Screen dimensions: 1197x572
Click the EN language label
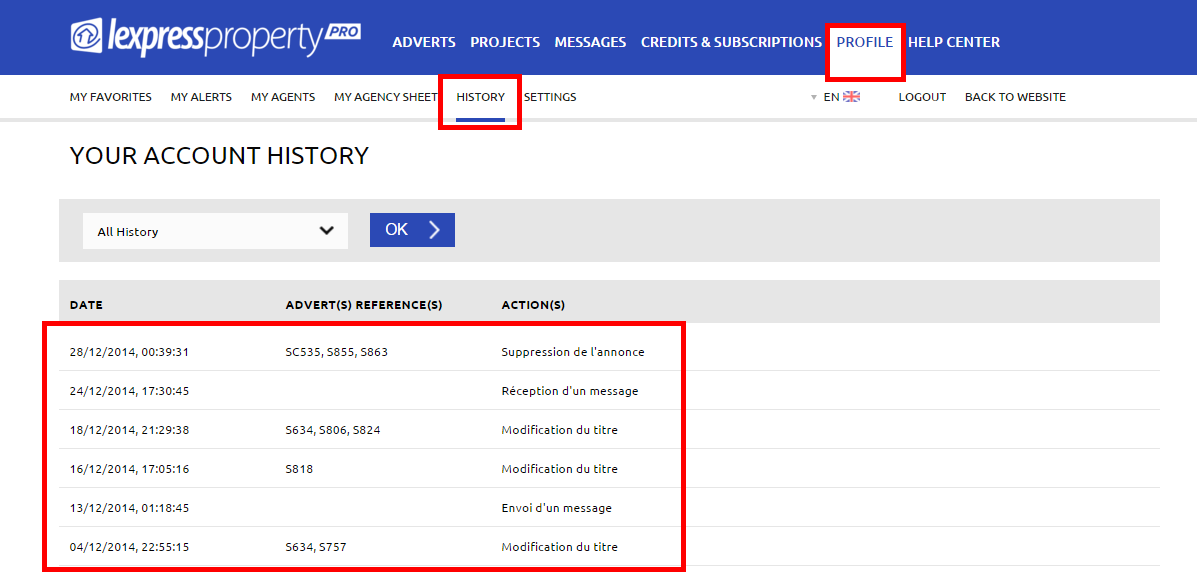tap(831, 97)
